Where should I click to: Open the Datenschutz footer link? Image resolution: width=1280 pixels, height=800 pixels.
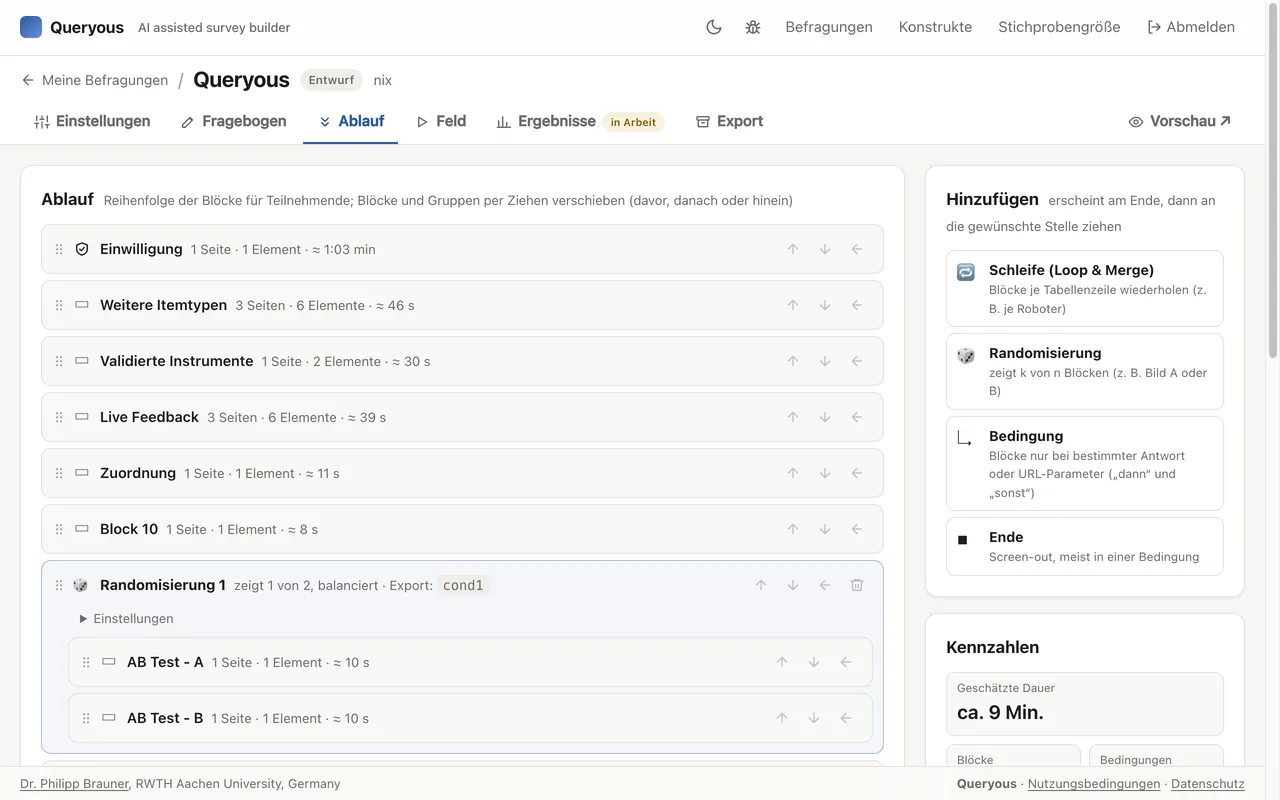point(1208,784)
